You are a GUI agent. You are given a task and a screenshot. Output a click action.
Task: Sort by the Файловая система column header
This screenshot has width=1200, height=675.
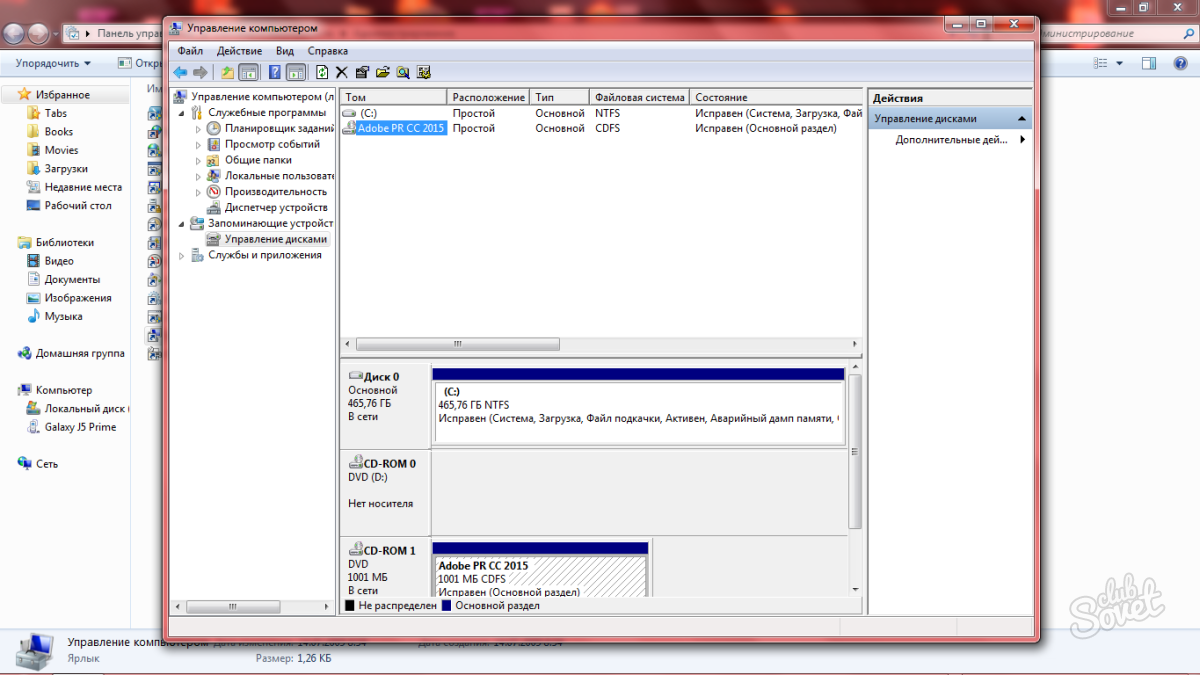639,97
